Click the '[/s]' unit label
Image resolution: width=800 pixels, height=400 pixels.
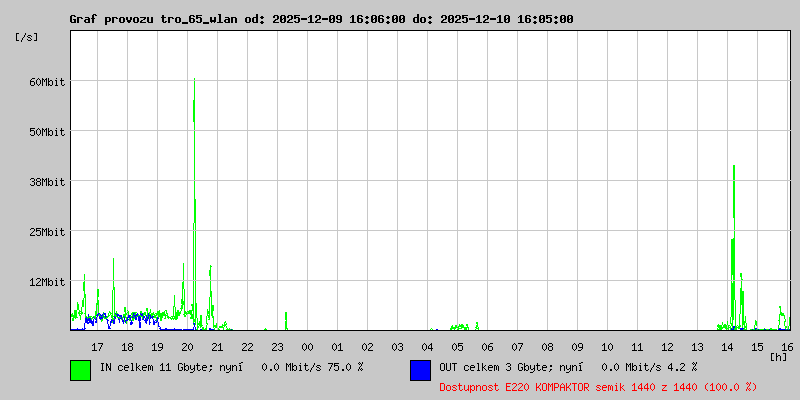tap(27, 37)
